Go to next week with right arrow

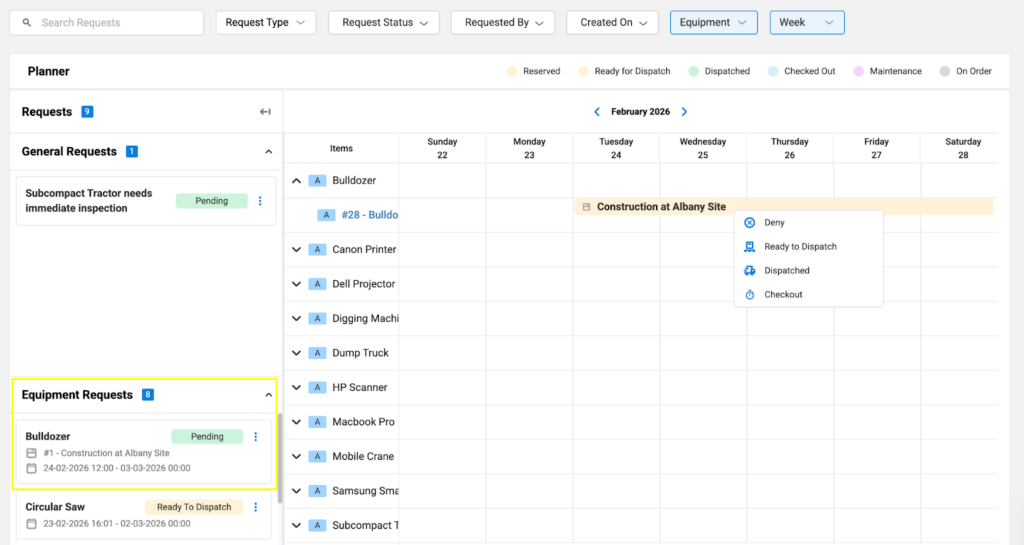tap(684, 112)
